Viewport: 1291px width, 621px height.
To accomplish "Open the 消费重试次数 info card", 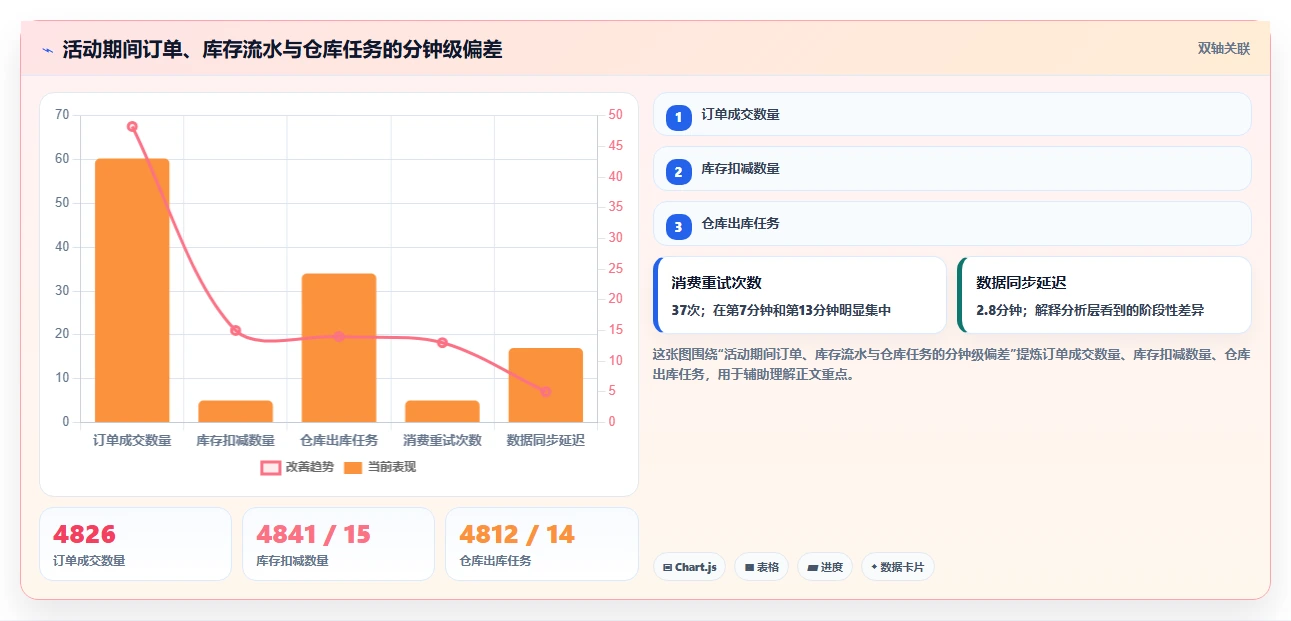I will coord(799,295).
